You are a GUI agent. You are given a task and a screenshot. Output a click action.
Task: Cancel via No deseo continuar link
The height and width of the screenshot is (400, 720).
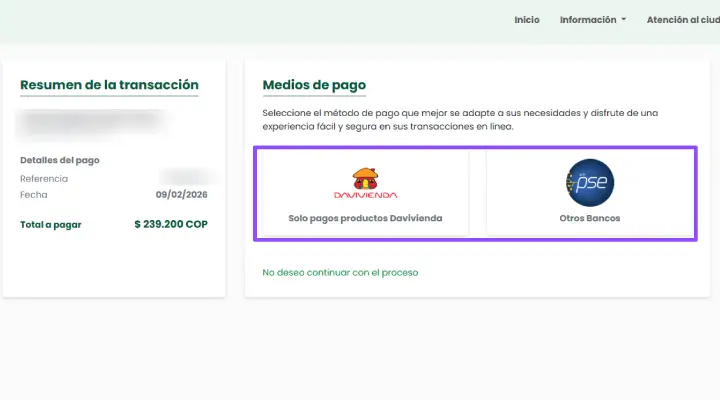340,272
